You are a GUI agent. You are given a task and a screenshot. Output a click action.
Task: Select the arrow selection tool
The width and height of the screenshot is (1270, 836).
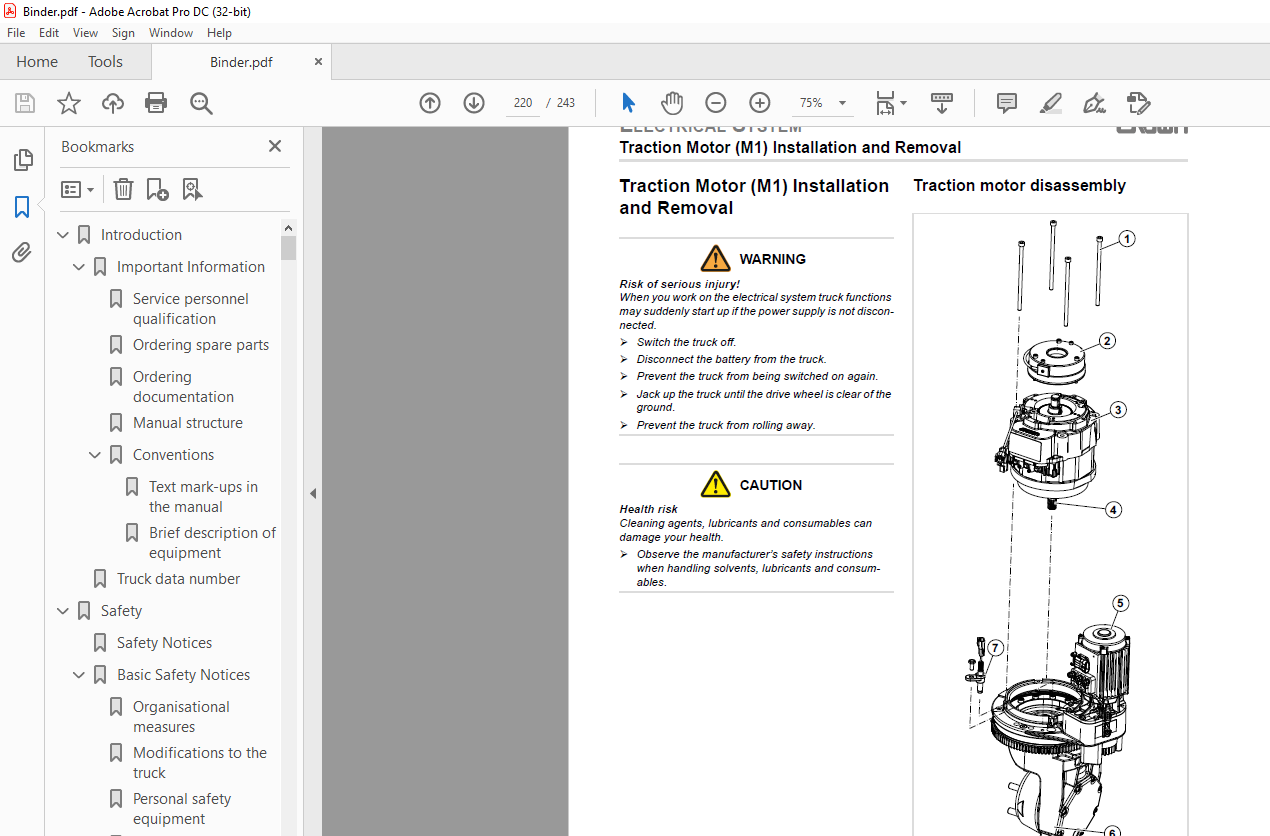coord(628,103)
